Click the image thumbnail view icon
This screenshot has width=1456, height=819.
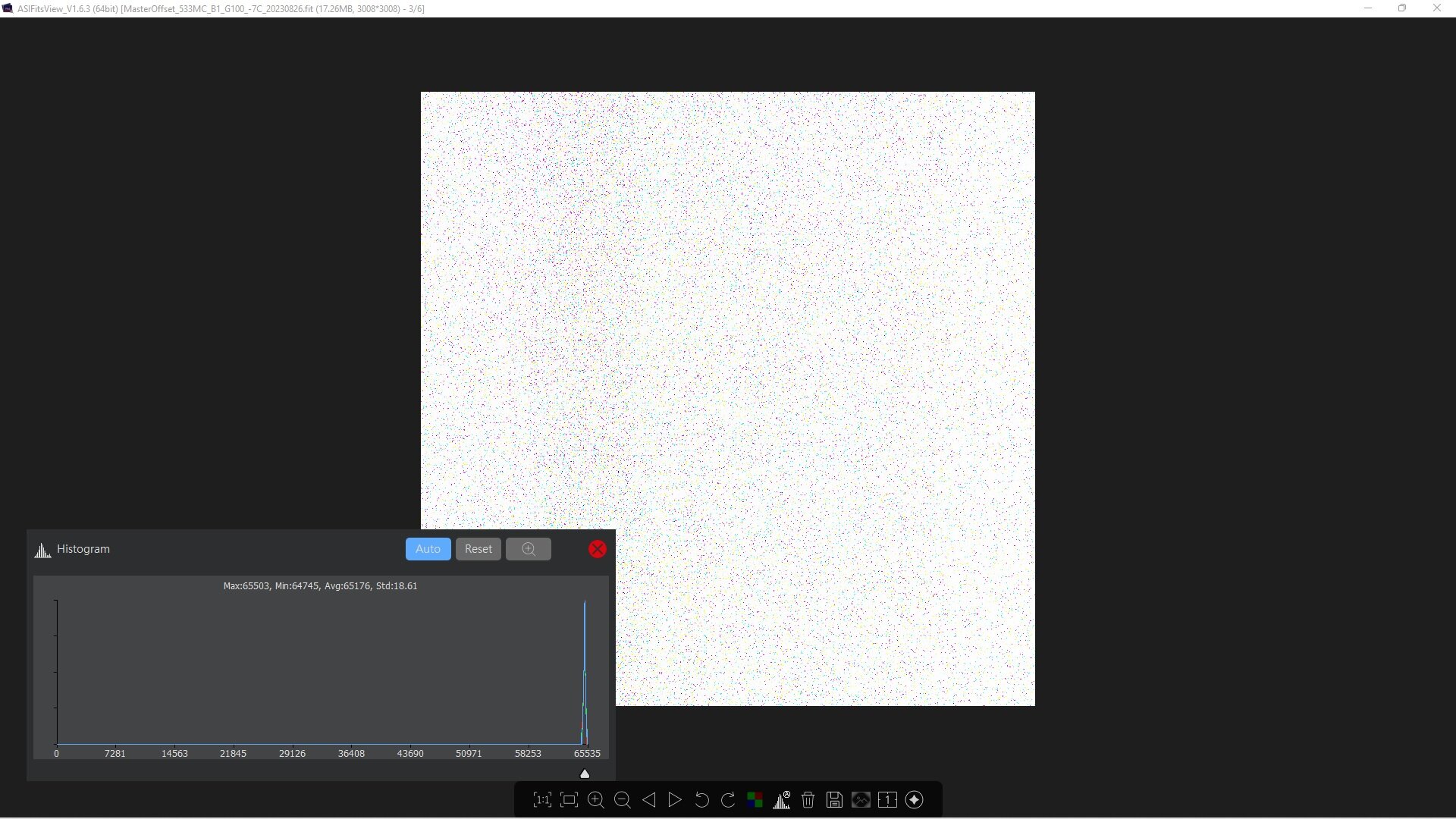(861, 800)
